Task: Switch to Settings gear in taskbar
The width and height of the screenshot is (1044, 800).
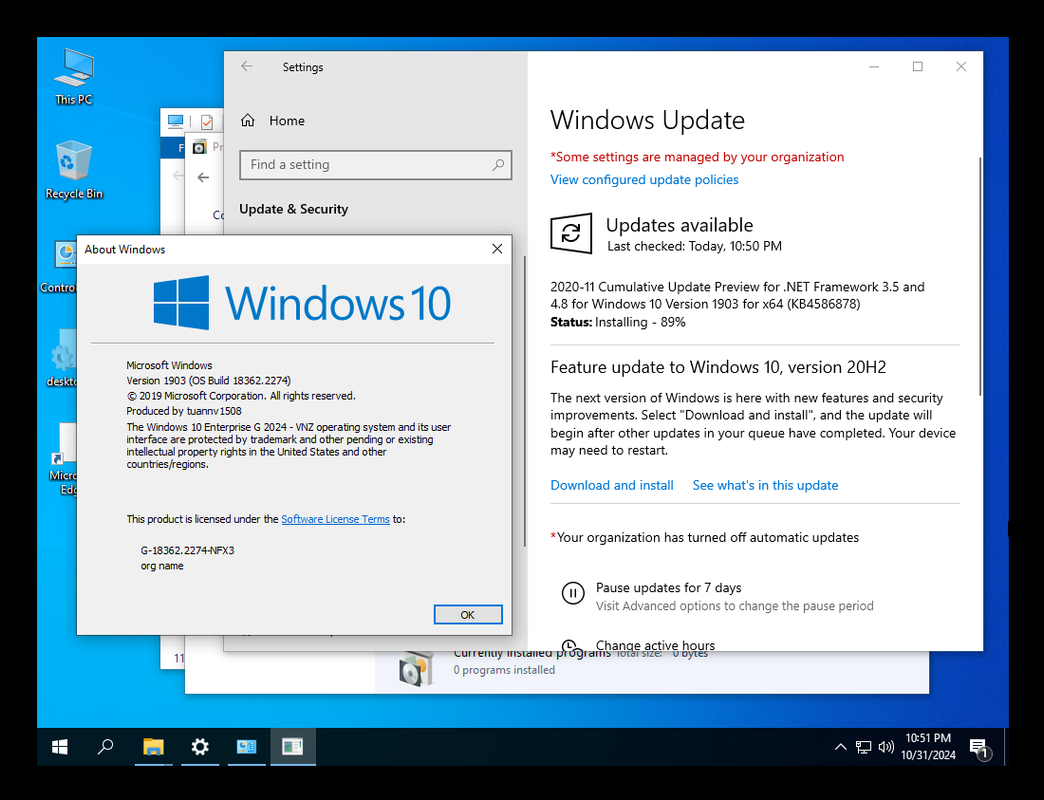Action: pos(200,747)
